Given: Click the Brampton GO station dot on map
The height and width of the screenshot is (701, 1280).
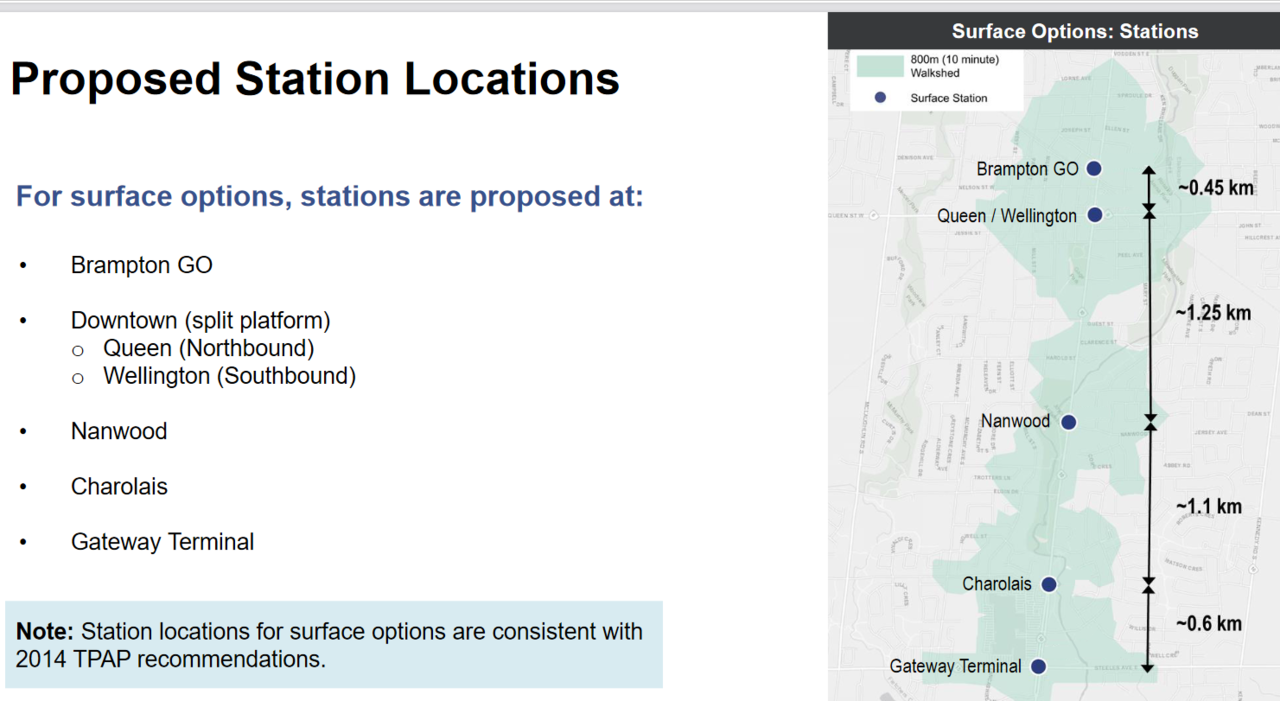Looking at the screenshot, I should point(1094,169).
